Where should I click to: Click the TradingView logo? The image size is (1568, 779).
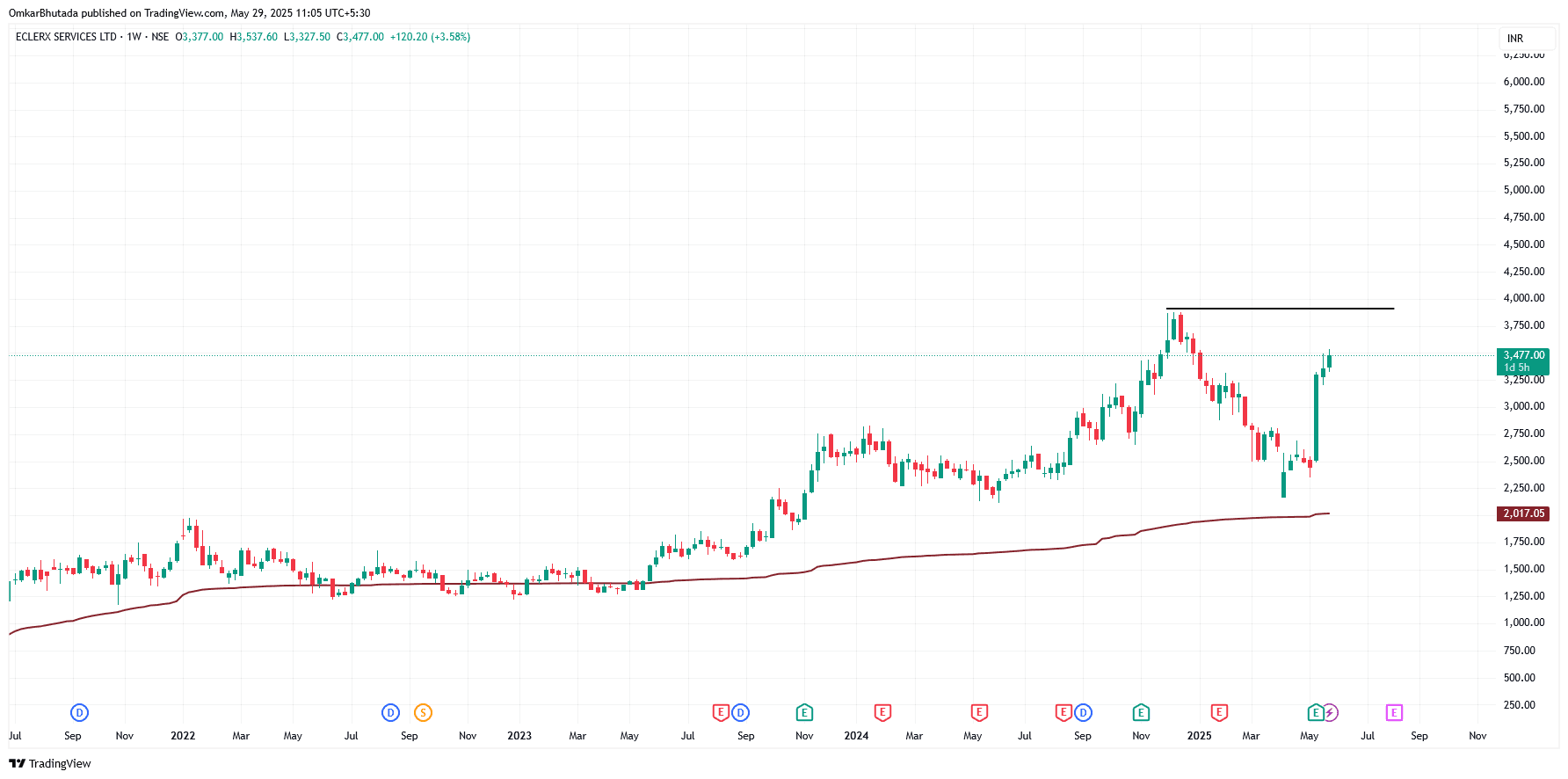pyautogui.click(x=50, y=763)
